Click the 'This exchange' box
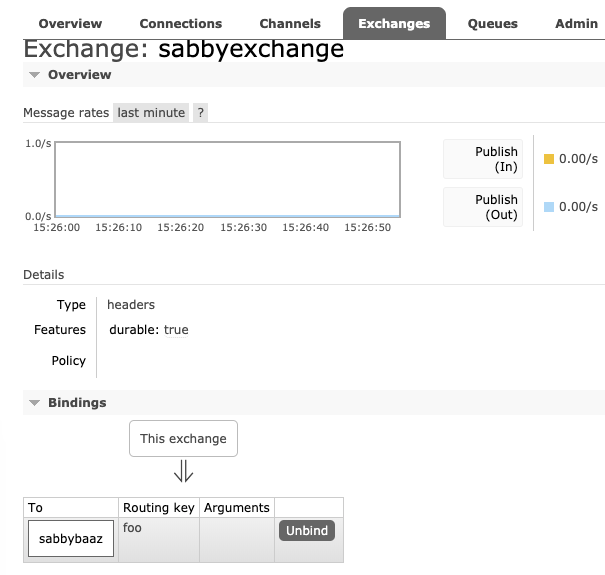This screenshot has width=605, height=575. click(183, 438)
